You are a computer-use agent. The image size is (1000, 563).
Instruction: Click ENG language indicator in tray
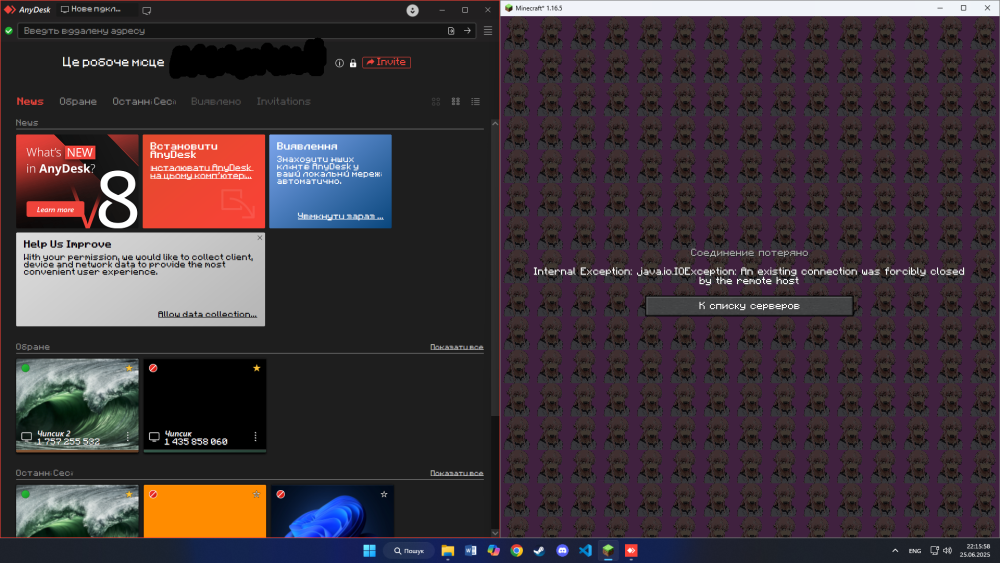pyautogui.click(x=915, y=551)
